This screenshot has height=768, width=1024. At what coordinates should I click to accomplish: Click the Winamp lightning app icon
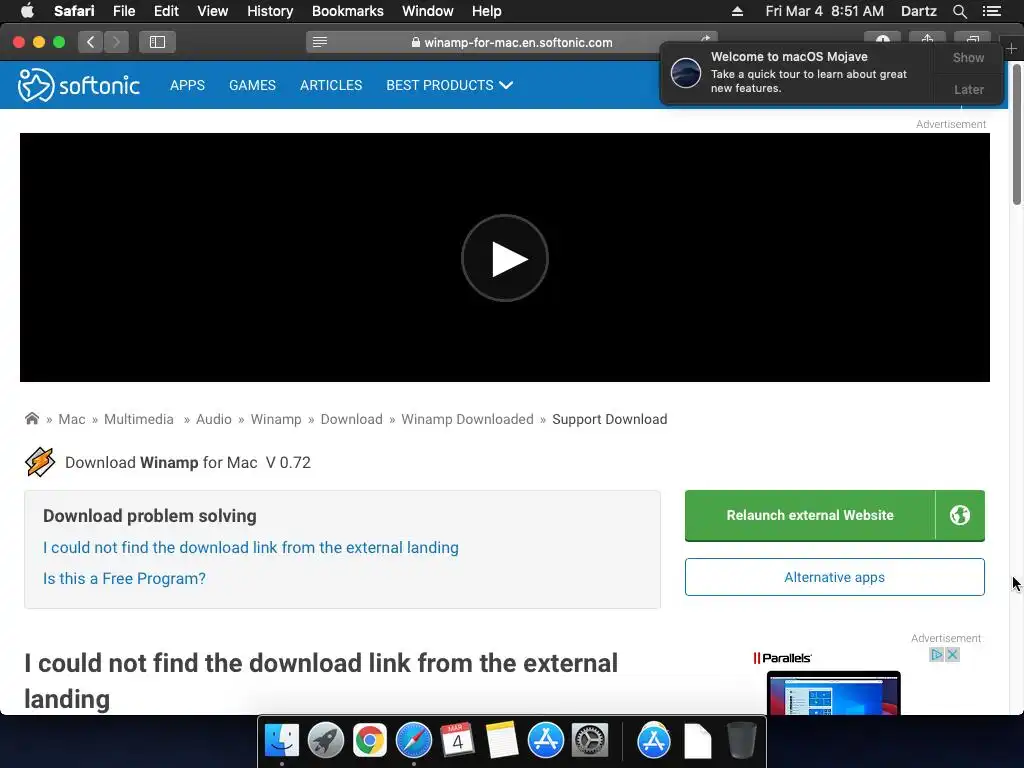click(40, 462)
